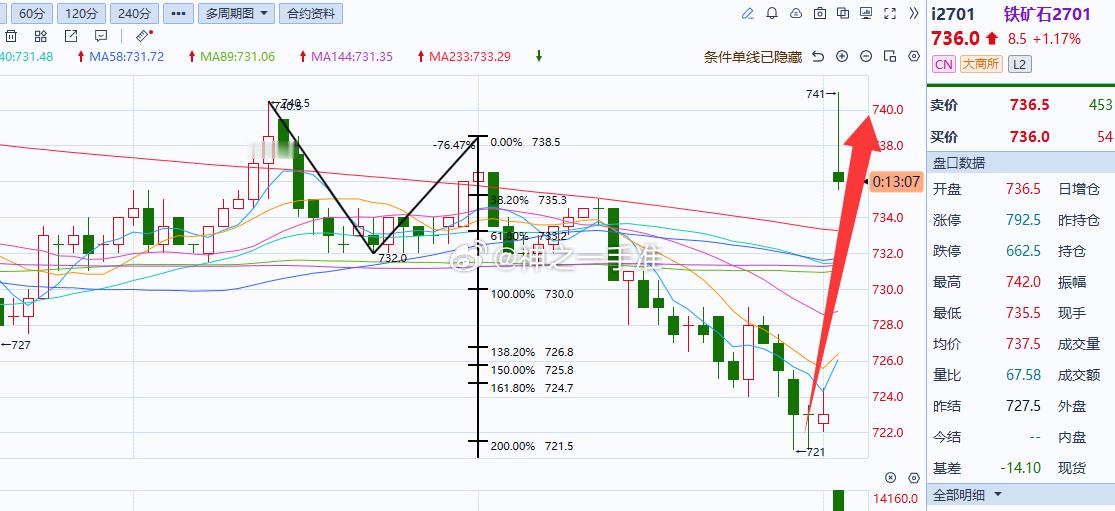Viewport: 1115px width, 511px height.
Task: Expand 多周期图 dropdown
Action: [237, 13]
